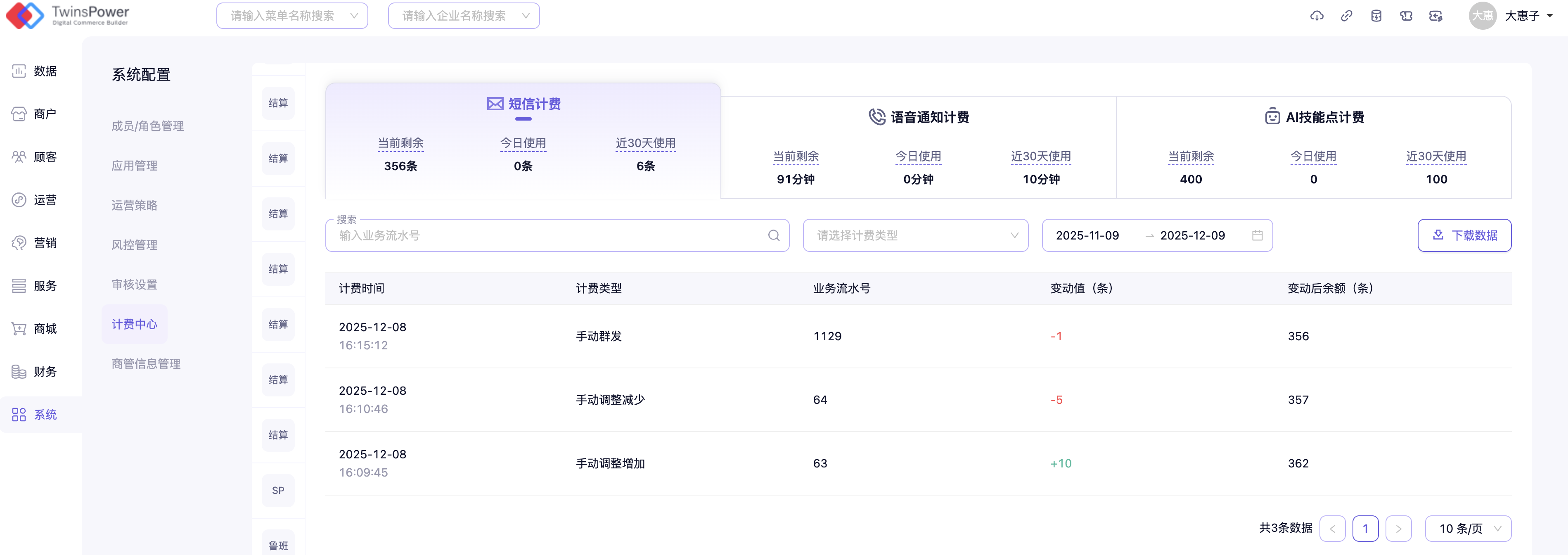Click the 输入业务流水号 search input

(548, 235)
